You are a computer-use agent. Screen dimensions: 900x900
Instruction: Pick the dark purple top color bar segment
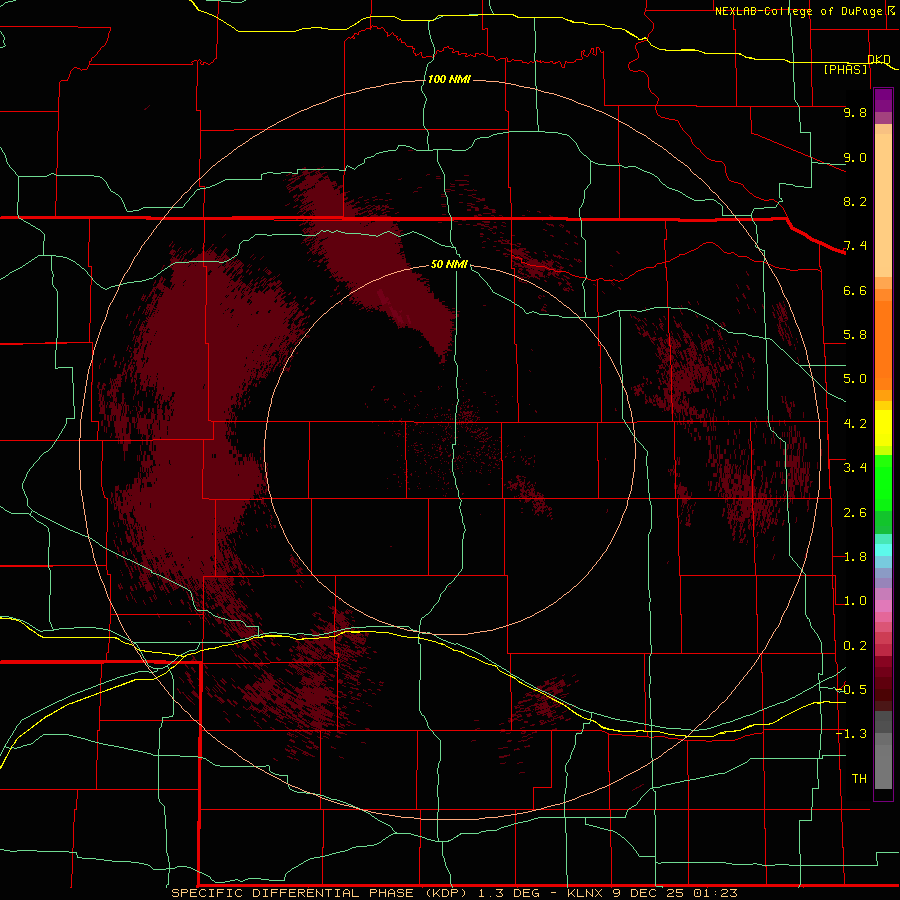click(x=883, y=96)
